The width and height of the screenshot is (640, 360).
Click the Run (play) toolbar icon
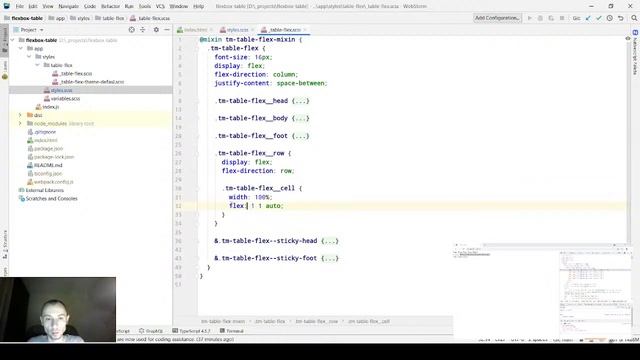530,18
